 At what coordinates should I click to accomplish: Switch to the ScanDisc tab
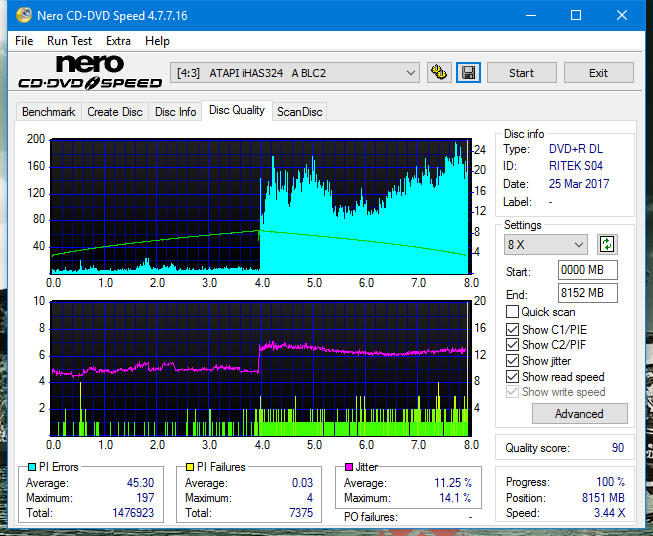click(300, 112)
